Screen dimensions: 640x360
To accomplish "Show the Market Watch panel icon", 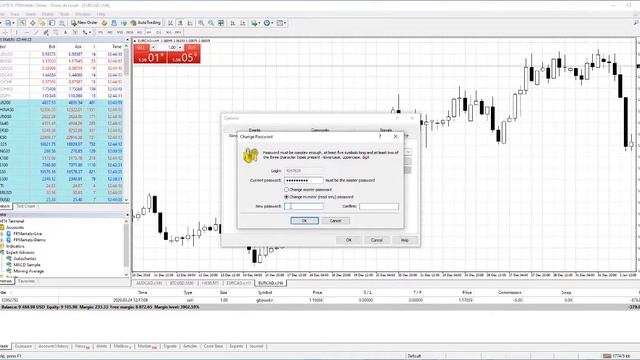I will [22, 23].
